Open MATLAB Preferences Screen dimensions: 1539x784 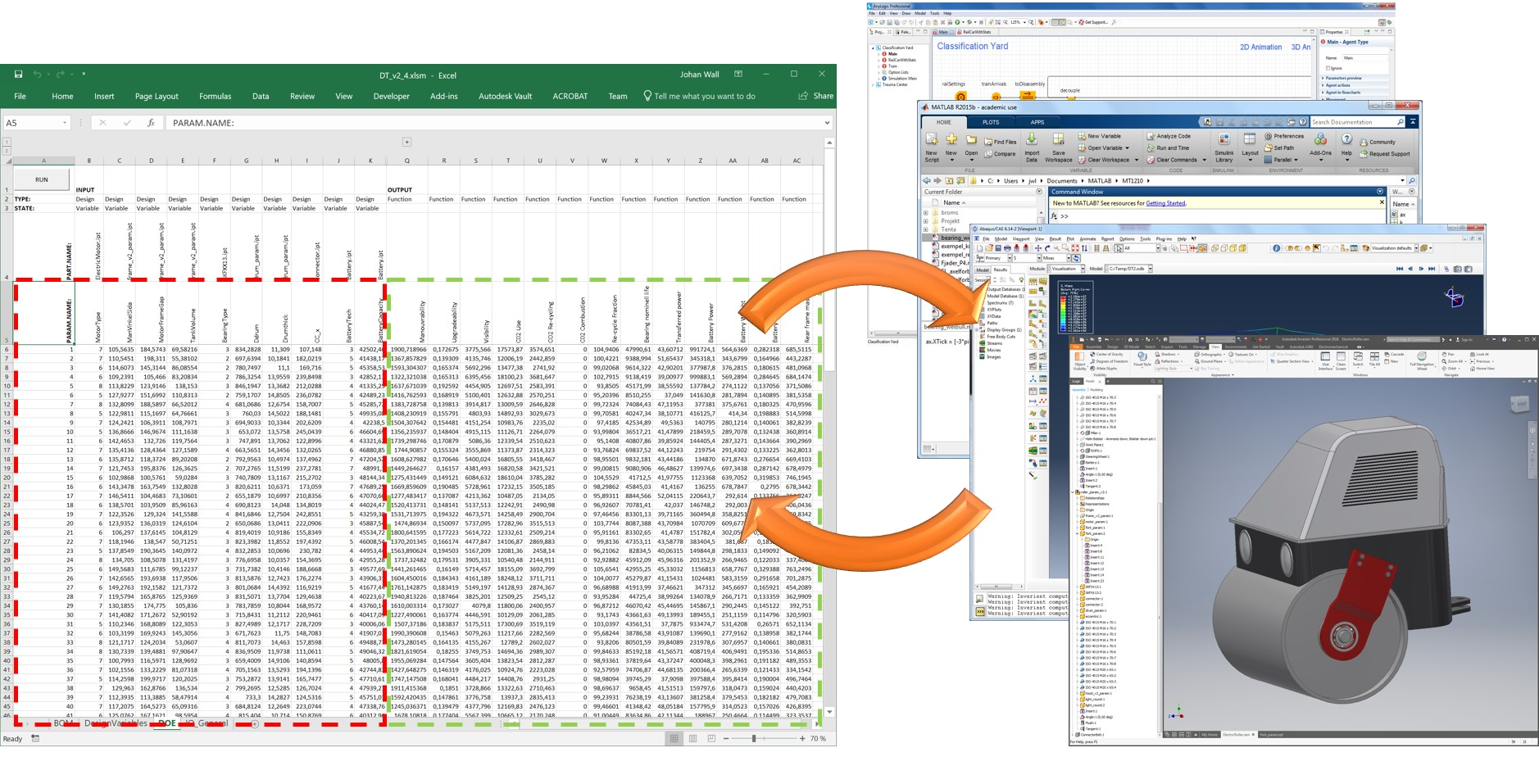[x=1284, y=136]
